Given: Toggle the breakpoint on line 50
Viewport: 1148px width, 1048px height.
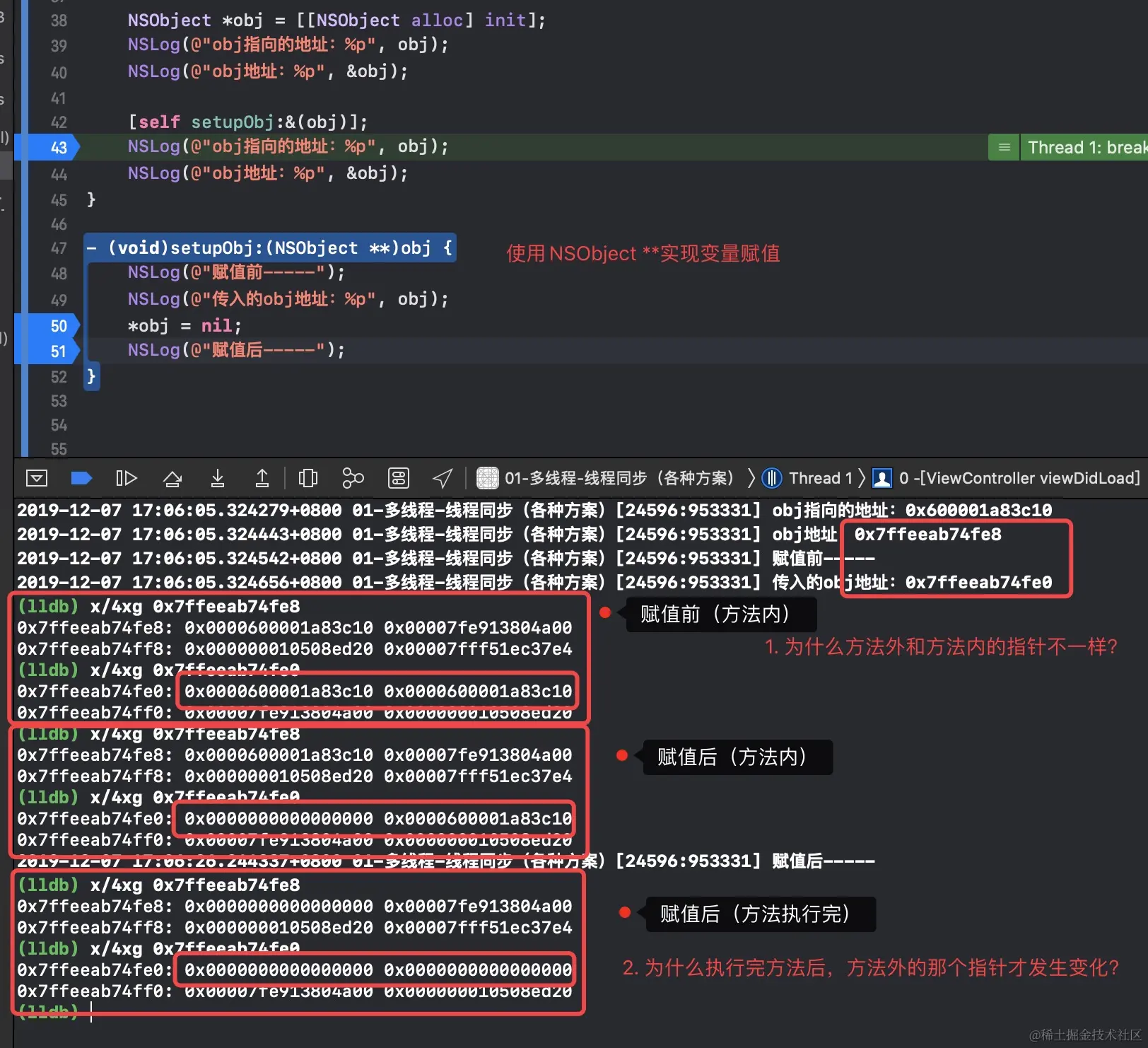Looking at the screenshot, I should click(x=48, y=326).
